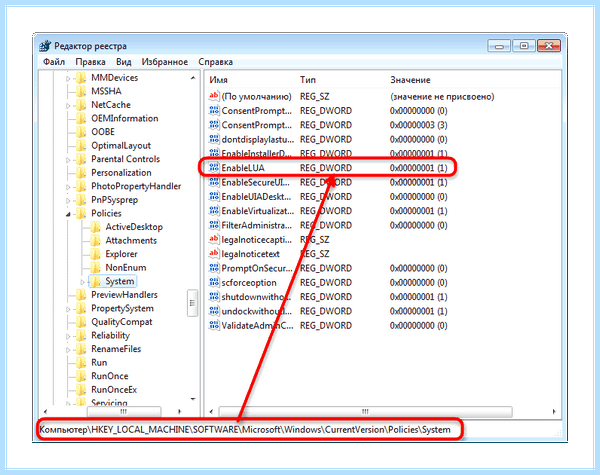The image size is (600, 475).
Task: Select the PreviewHandlers folder icon
Action: (x=81, y=295)
